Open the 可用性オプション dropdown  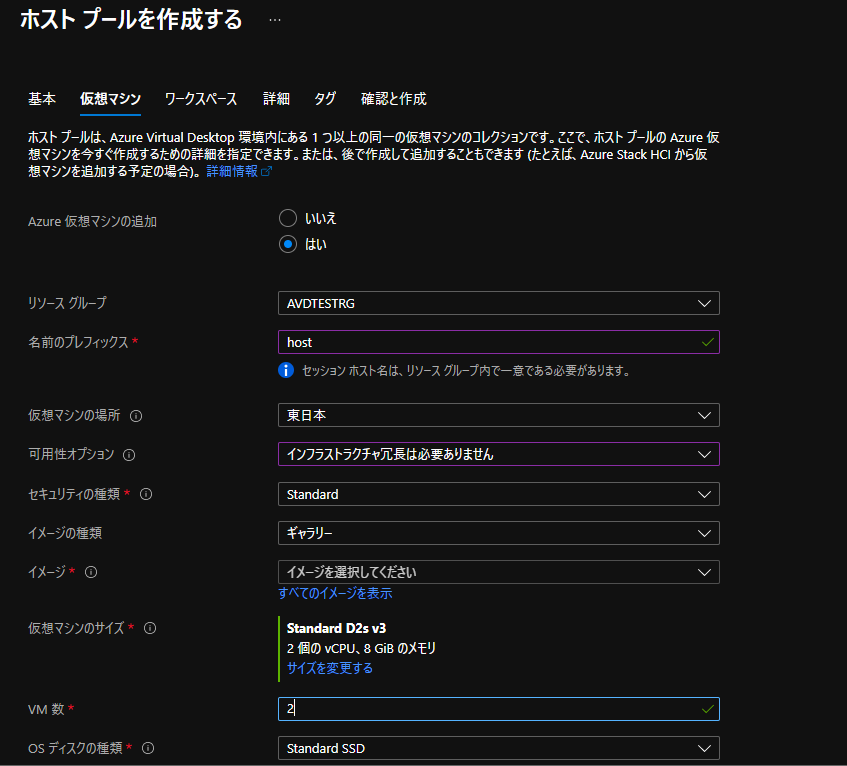coord(499,454)
